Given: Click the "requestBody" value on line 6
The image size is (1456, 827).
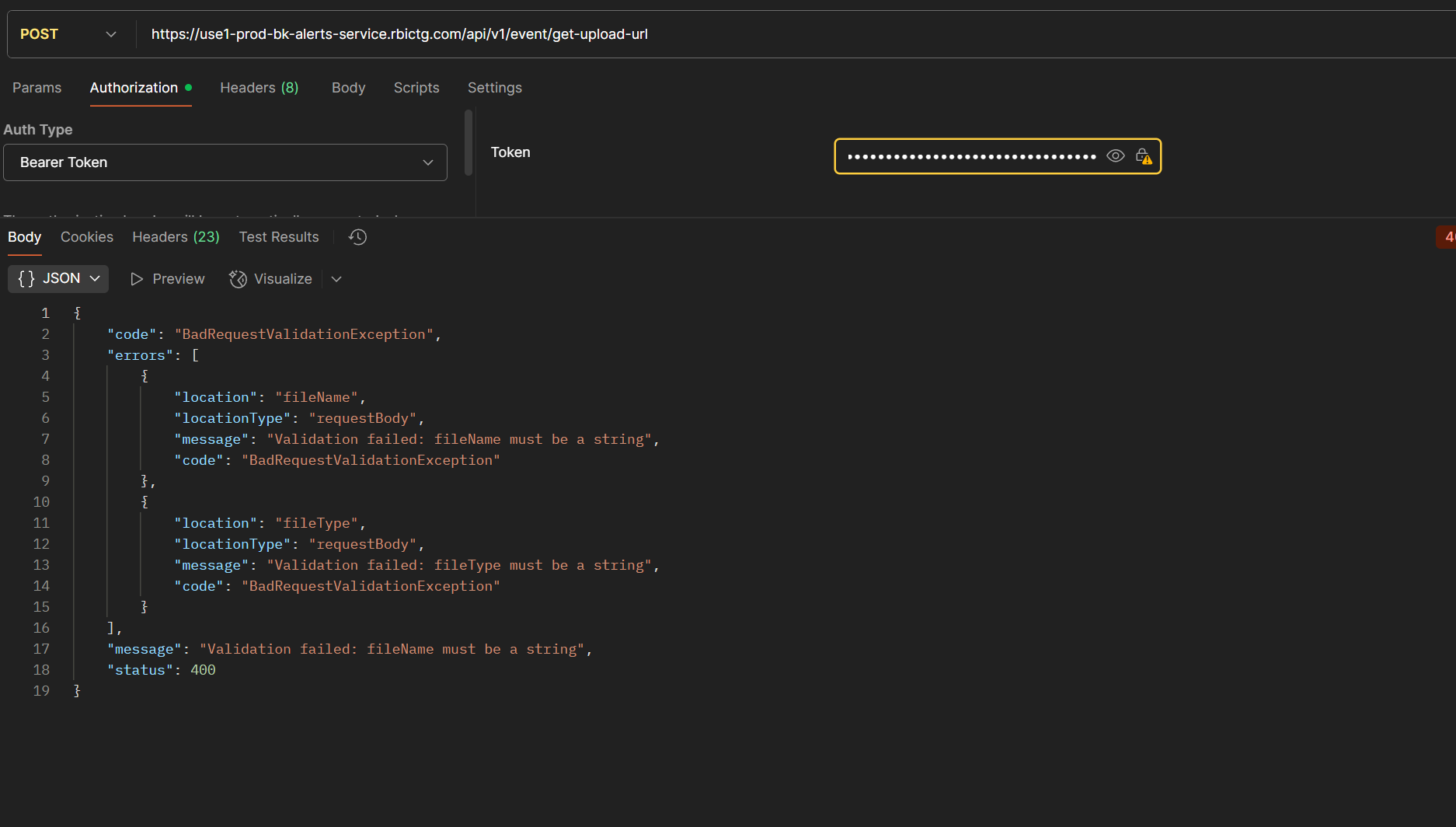Looking at the screenshot, I should (363, 418).
